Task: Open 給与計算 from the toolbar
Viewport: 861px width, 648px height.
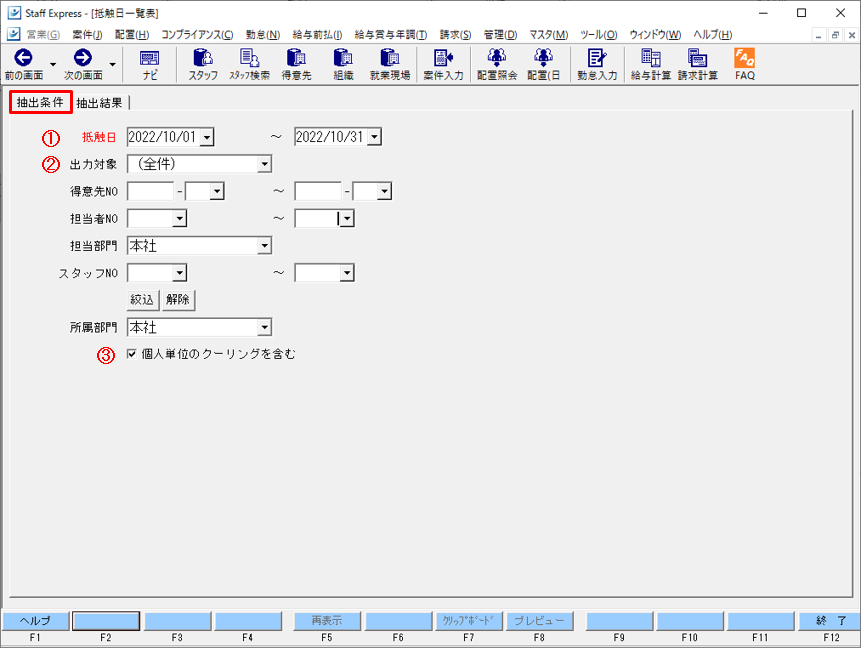Action: click(x=651, y=64)
